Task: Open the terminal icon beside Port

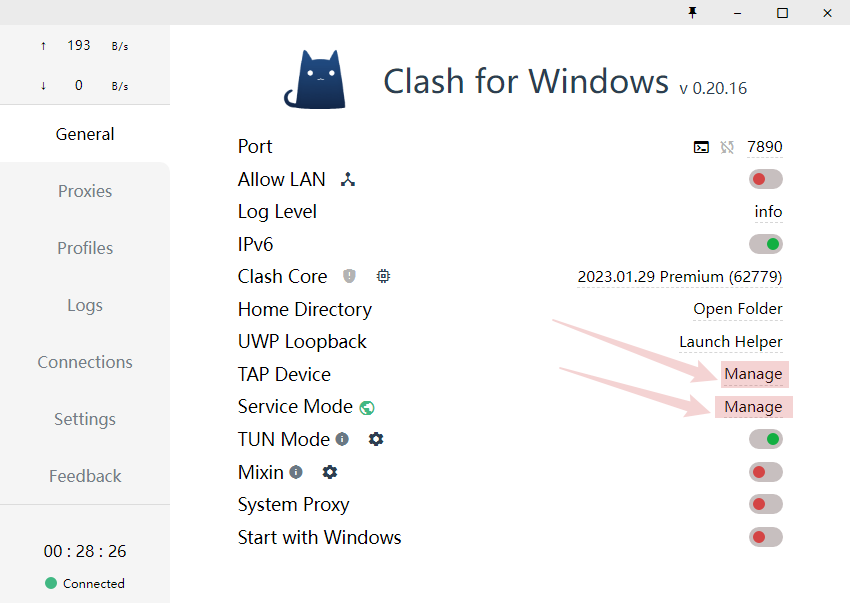Action: tap(701, 147)
